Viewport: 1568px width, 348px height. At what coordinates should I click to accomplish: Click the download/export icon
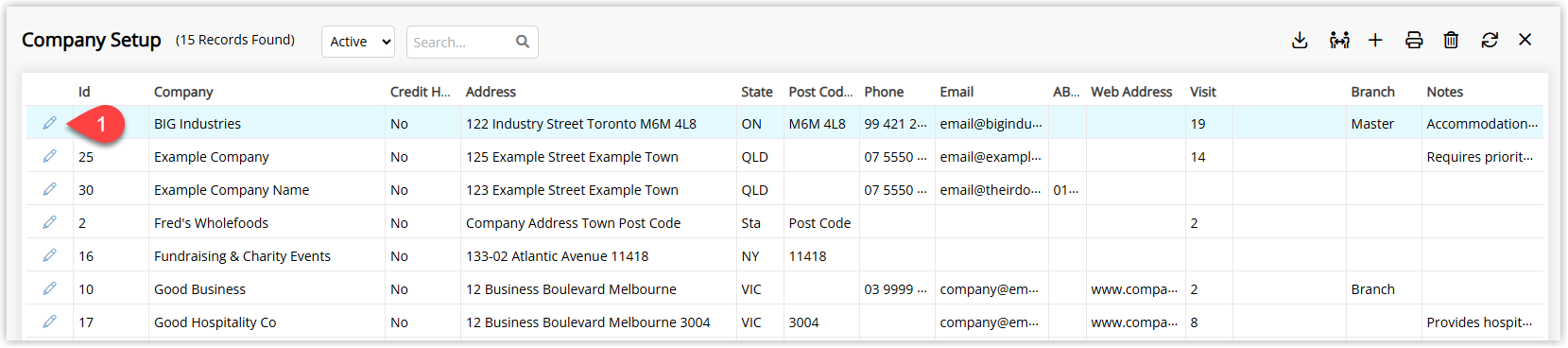tap(1300, 40)
